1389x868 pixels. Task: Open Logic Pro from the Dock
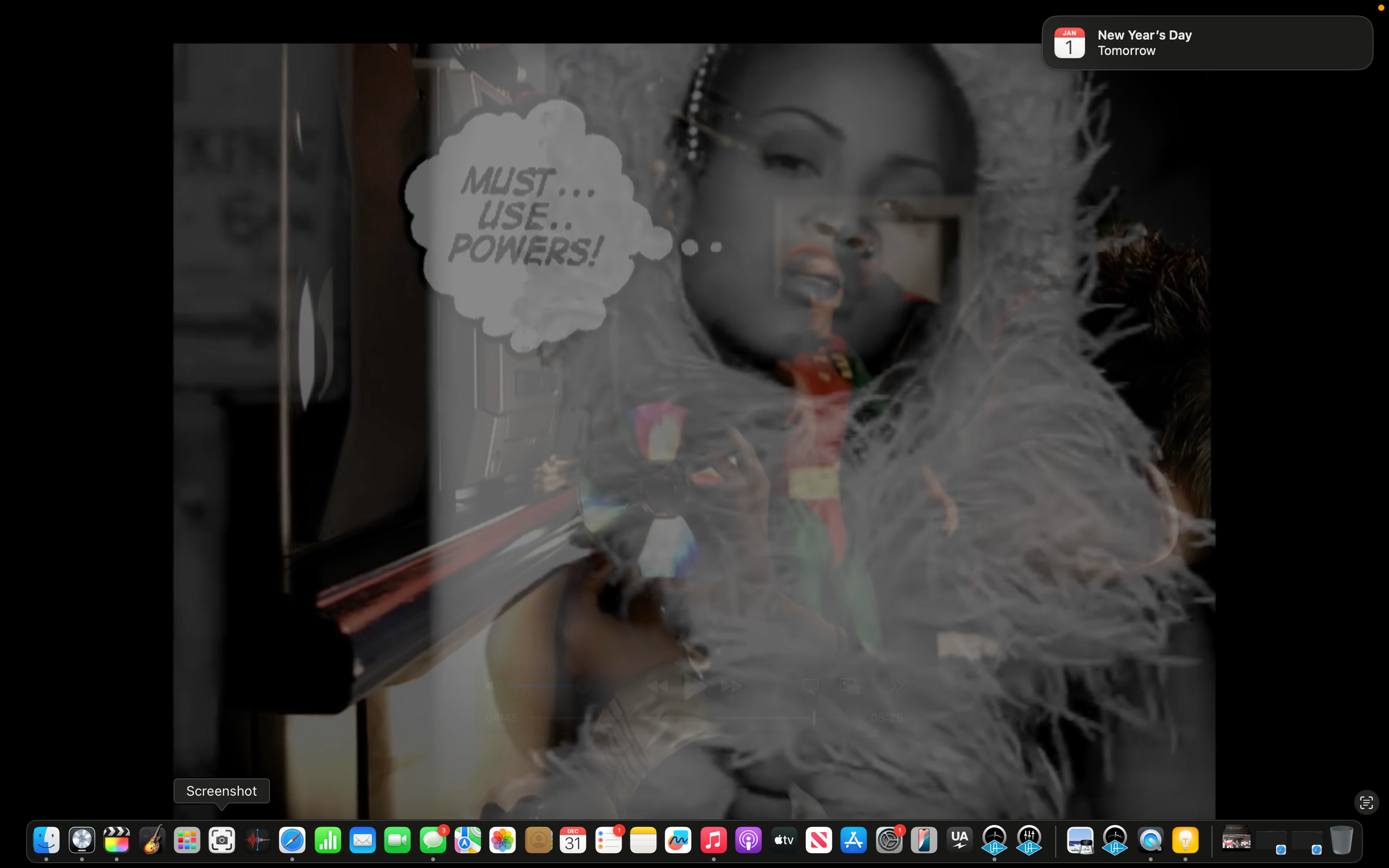click(82, 841)
